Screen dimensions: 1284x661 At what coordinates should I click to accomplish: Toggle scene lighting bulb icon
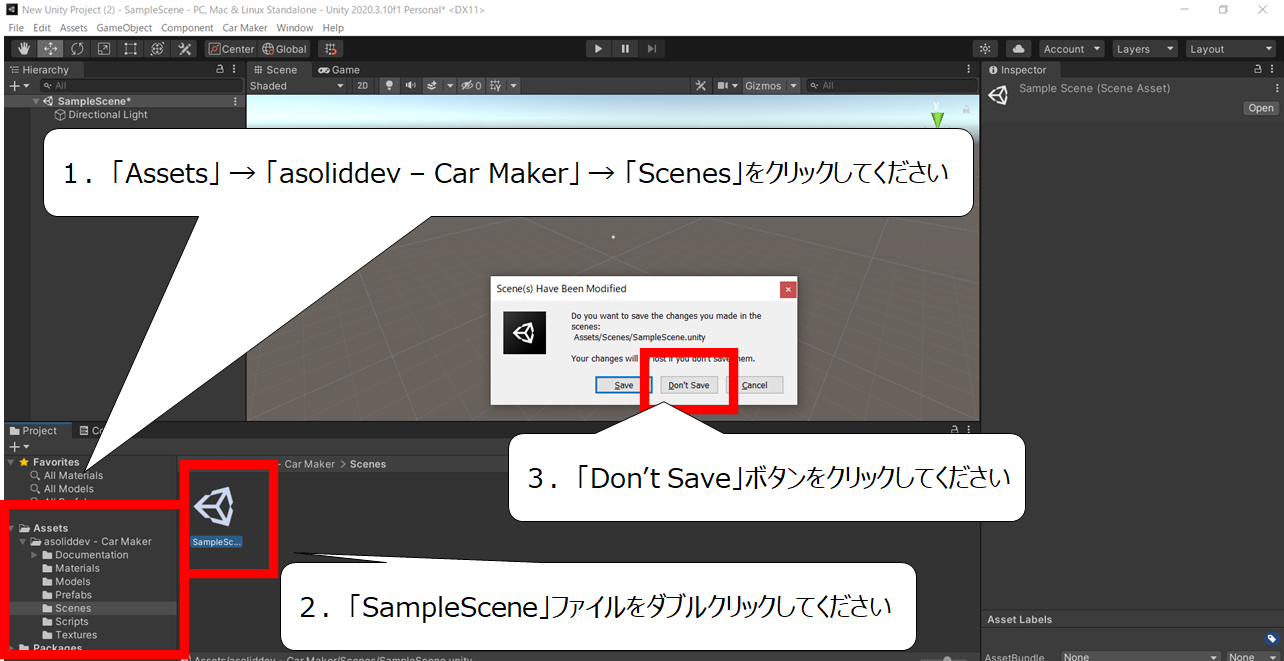click(x=390, y=86)
